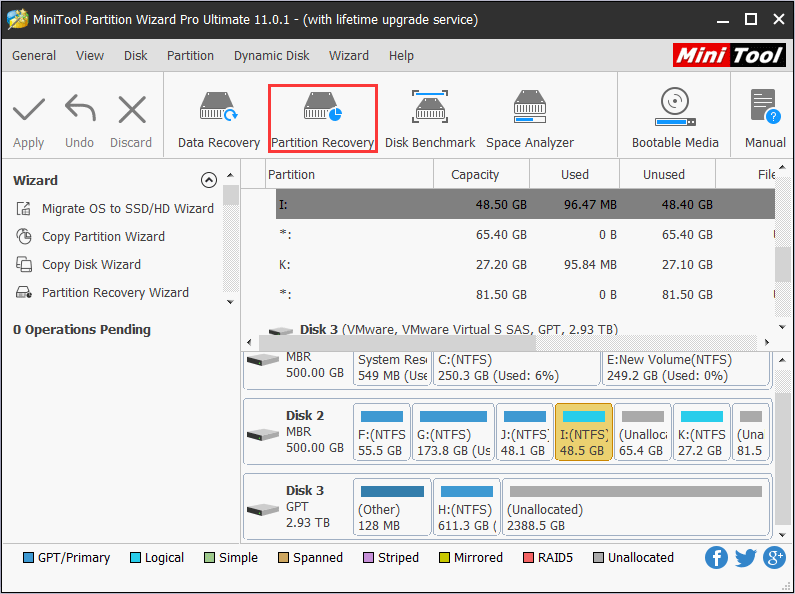Open the General menu
The height and width of the screenshot is (594, 795).
(x=34, y=56)
